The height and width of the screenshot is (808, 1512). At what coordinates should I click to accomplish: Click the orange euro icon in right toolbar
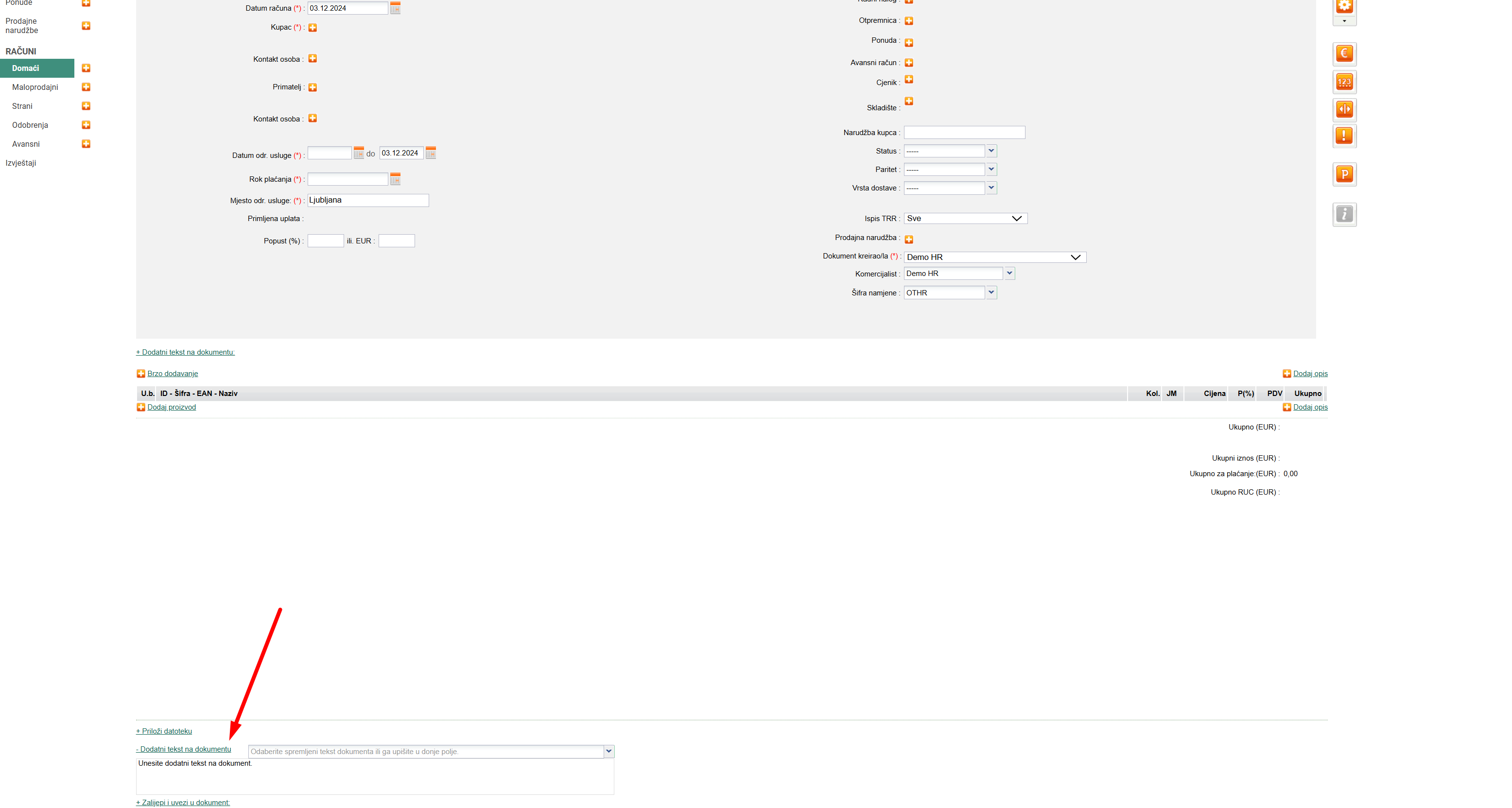tap(1344, 53)
